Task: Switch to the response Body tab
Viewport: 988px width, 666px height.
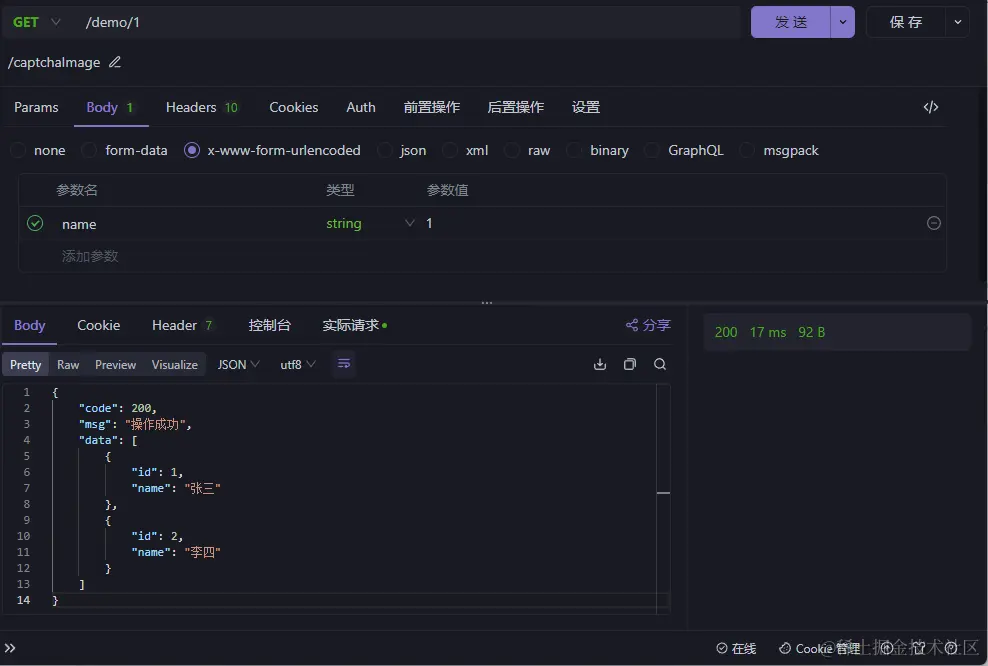Action: 30,325
